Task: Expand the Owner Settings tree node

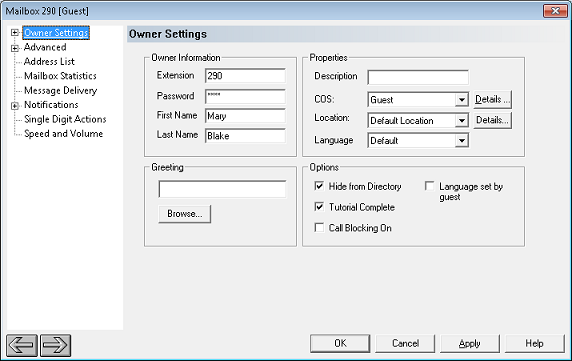Action: coord(15,33)
